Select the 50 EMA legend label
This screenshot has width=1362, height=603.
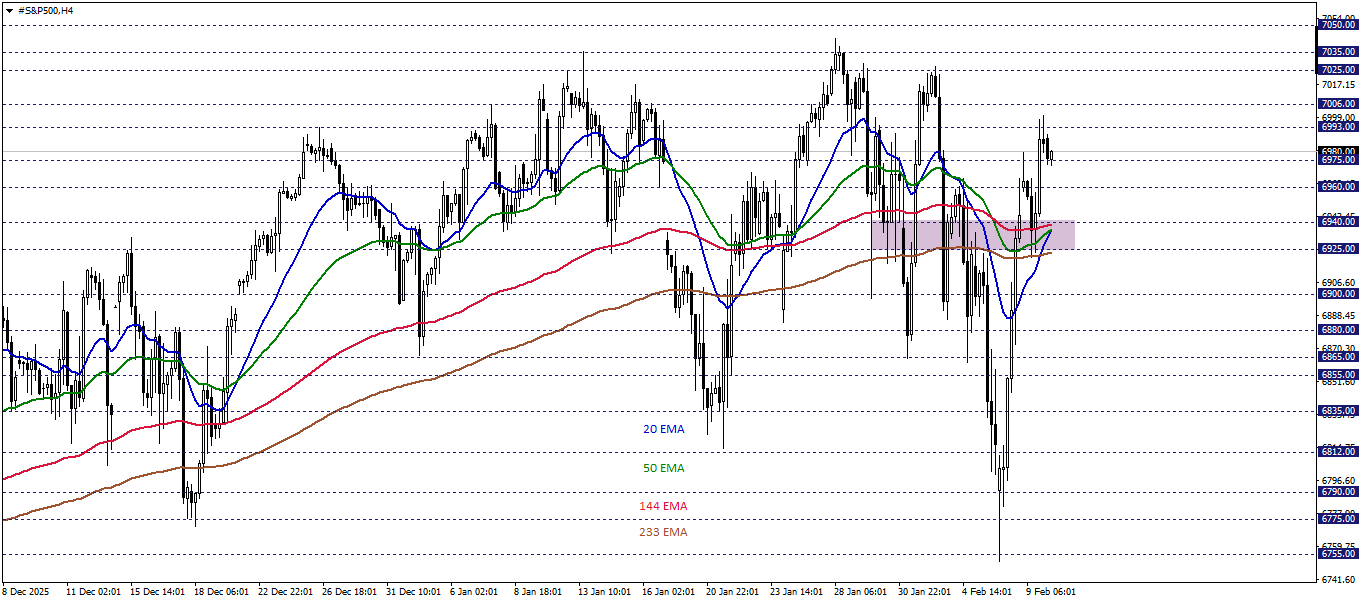[664, 467]
